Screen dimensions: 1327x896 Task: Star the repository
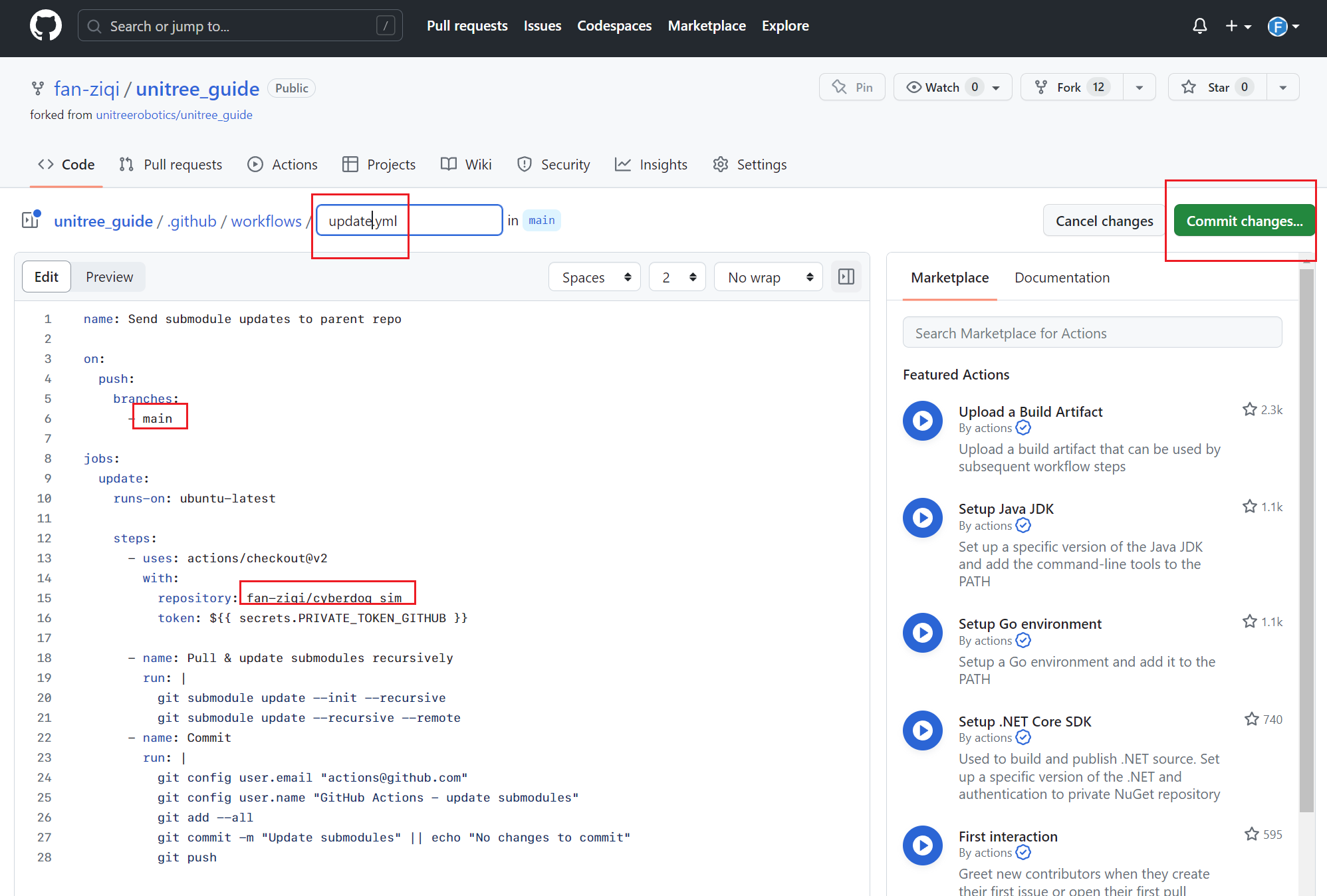[1217, 87]
